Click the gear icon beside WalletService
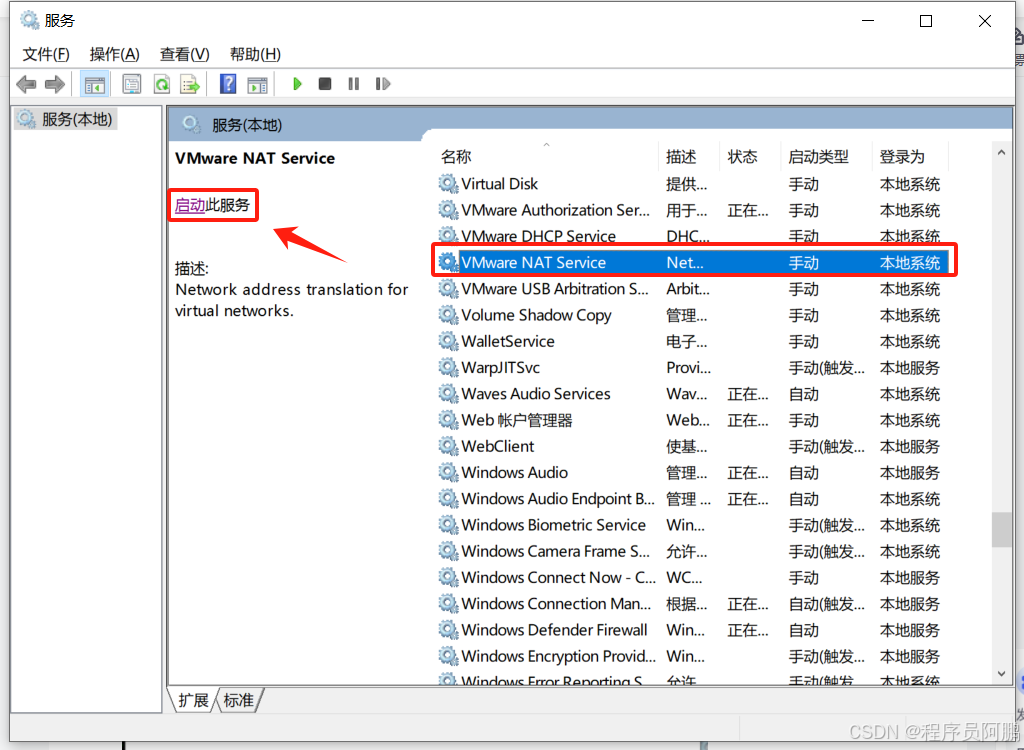The image size is (1024, 750). pos(448,341)
